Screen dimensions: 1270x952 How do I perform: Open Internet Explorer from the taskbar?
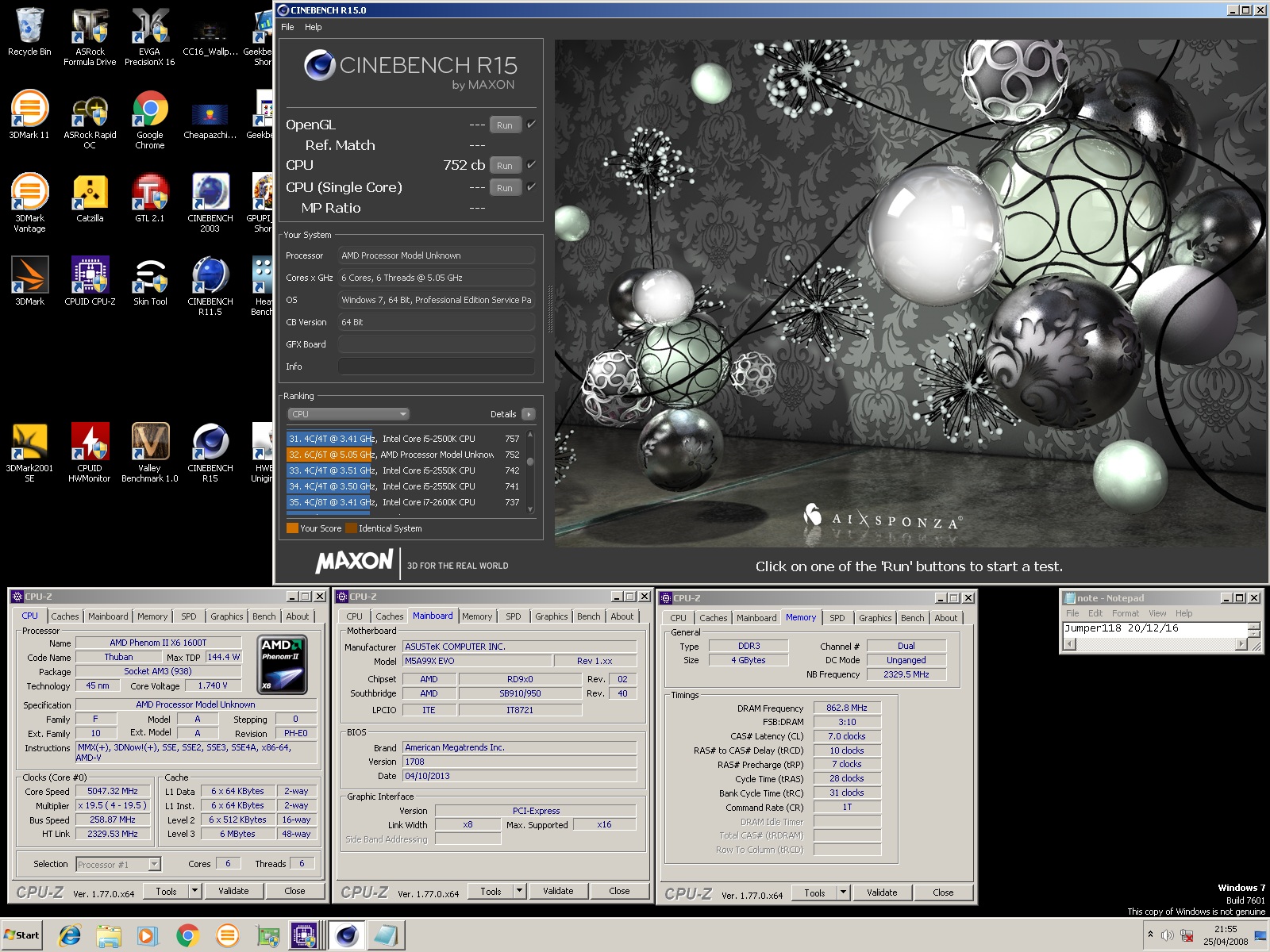(x=70, y=936)
